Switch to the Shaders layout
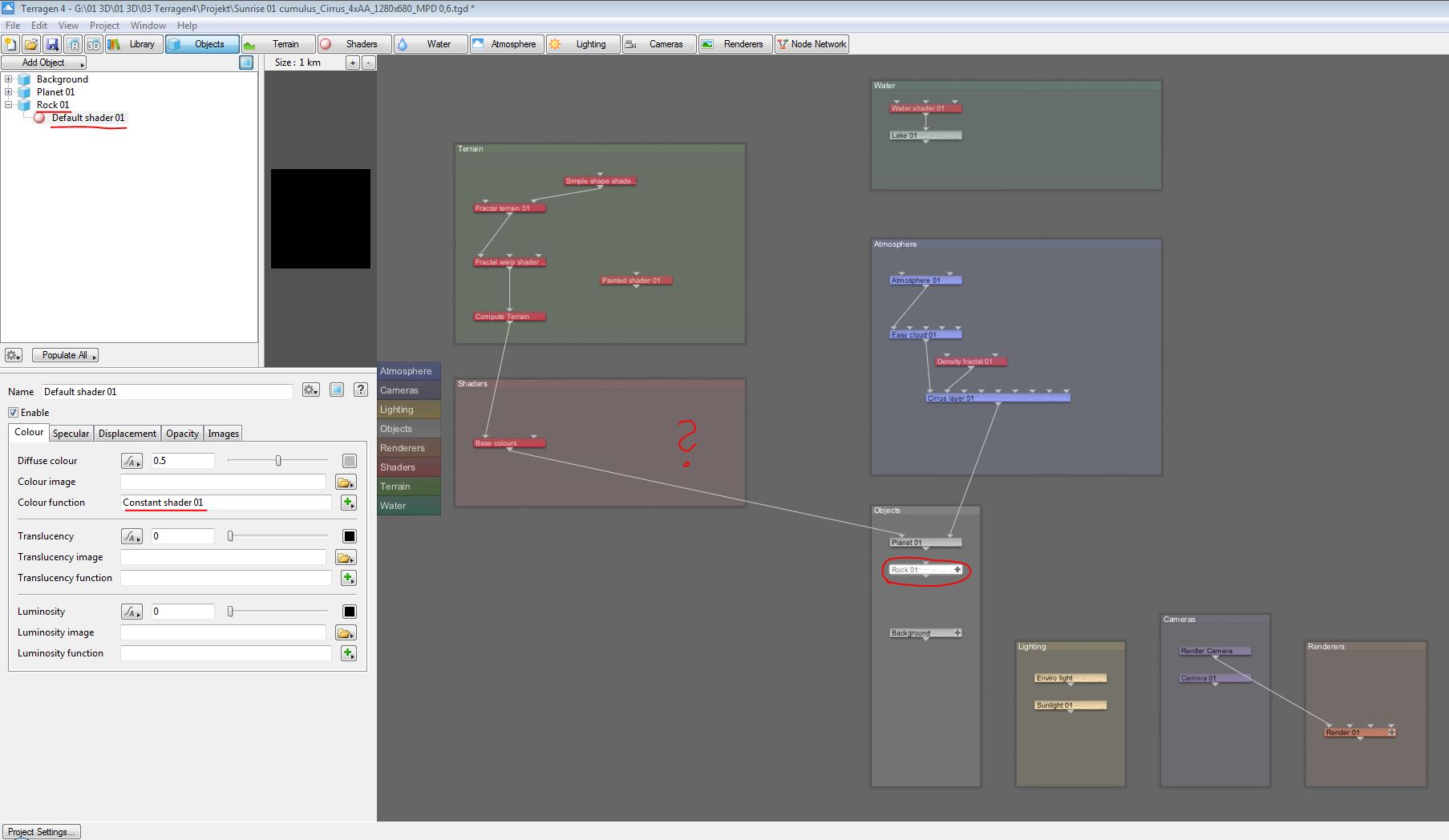Viewport: 1449px width, 840px height. (x=354, y=44)
